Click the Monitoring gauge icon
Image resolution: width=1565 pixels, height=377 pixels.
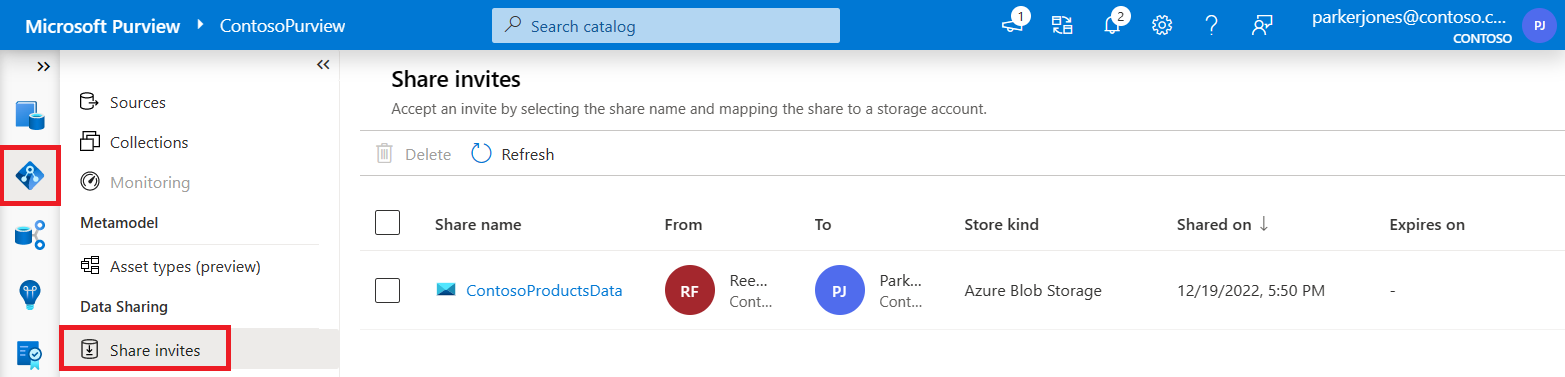pyautogui.click(x=90, y=182)
